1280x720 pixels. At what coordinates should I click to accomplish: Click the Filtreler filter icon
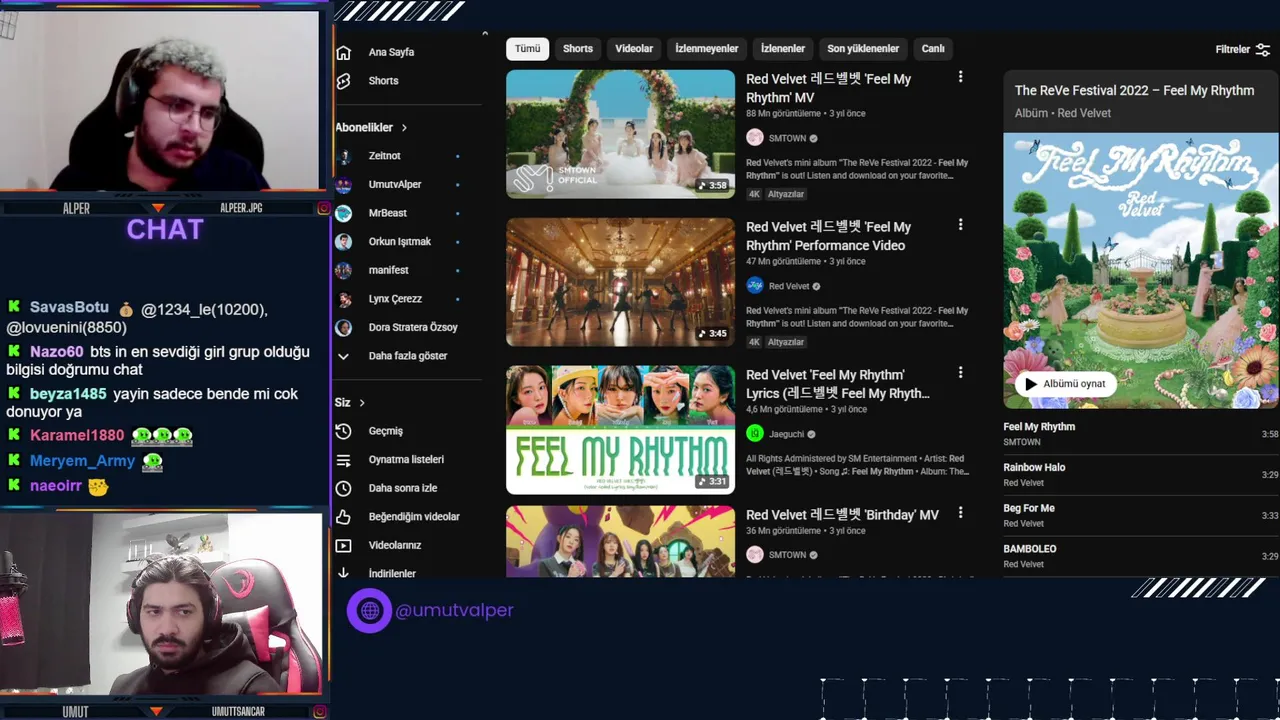click(x=1263, y=49)
